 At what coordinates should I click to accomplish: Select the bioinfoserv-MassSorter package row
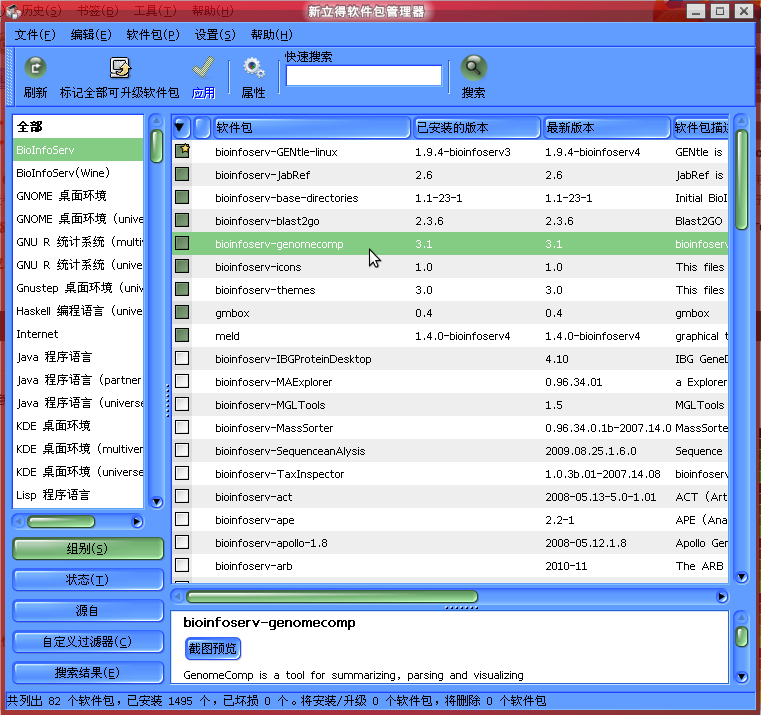click(x=450, y=428)
